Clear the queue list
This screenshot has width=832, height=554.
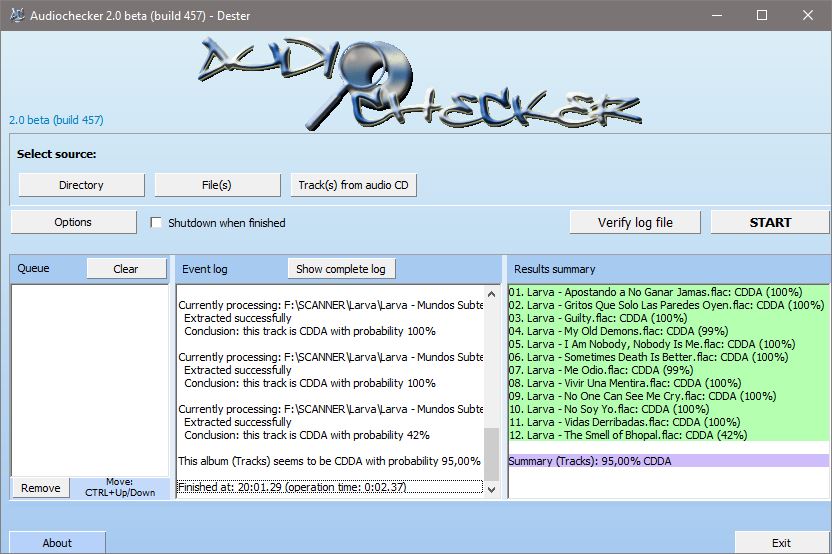coord(126,269)
